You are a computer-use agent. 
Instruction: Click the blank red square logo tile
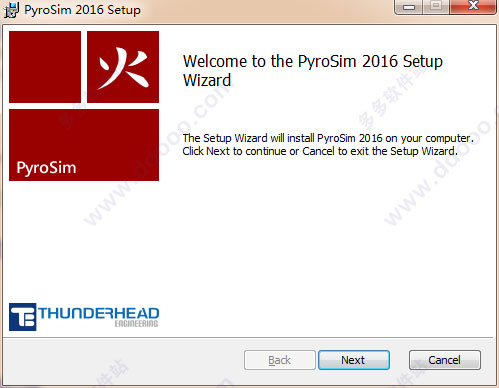[45, 67]
